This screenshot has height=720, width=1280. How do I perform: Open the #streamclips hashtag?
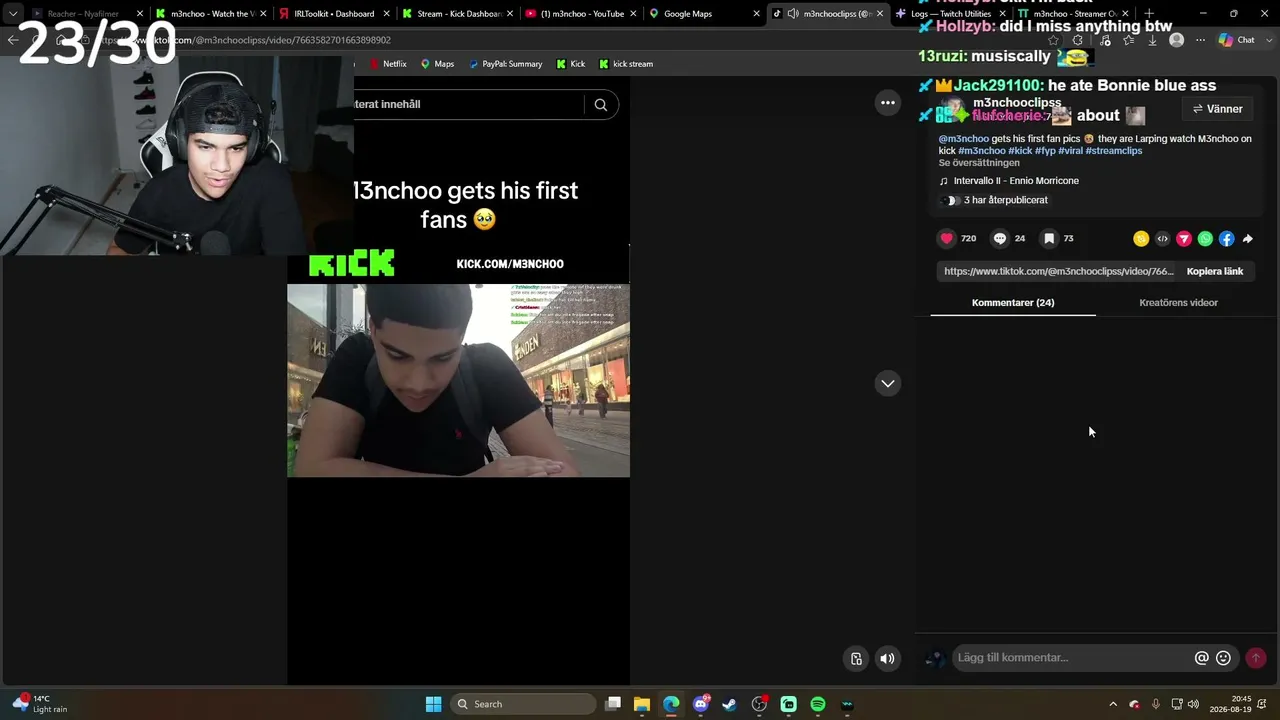(1114, 151)
